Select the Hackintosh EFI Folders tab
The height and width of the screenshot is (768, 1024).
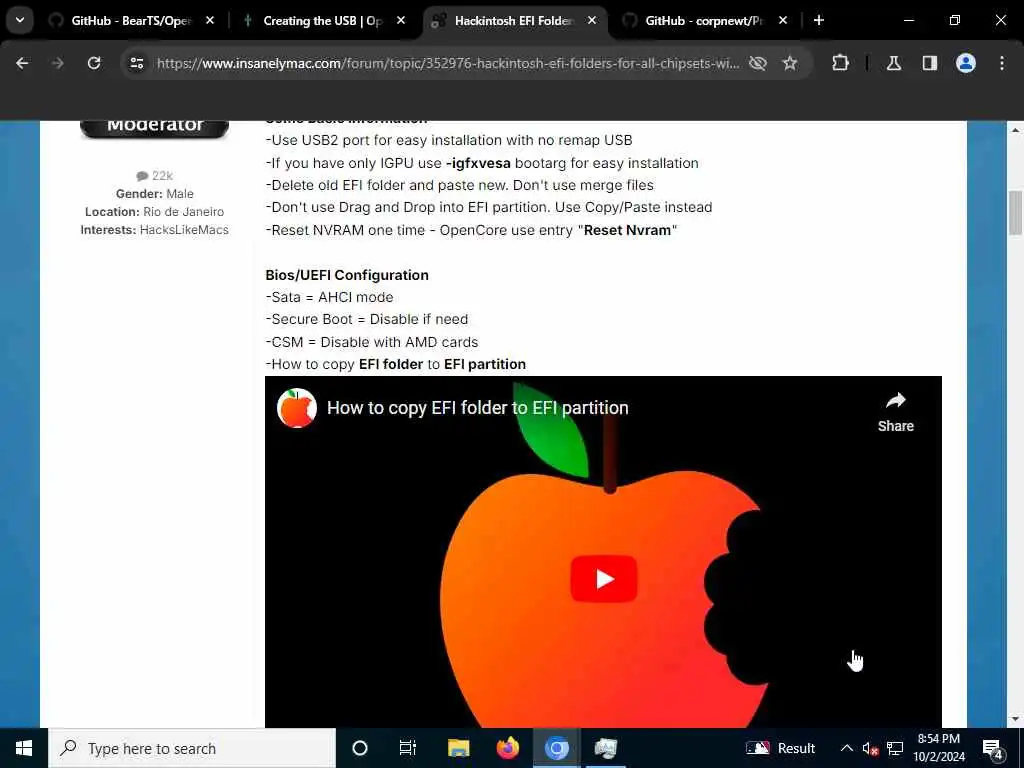coord(514,21)
